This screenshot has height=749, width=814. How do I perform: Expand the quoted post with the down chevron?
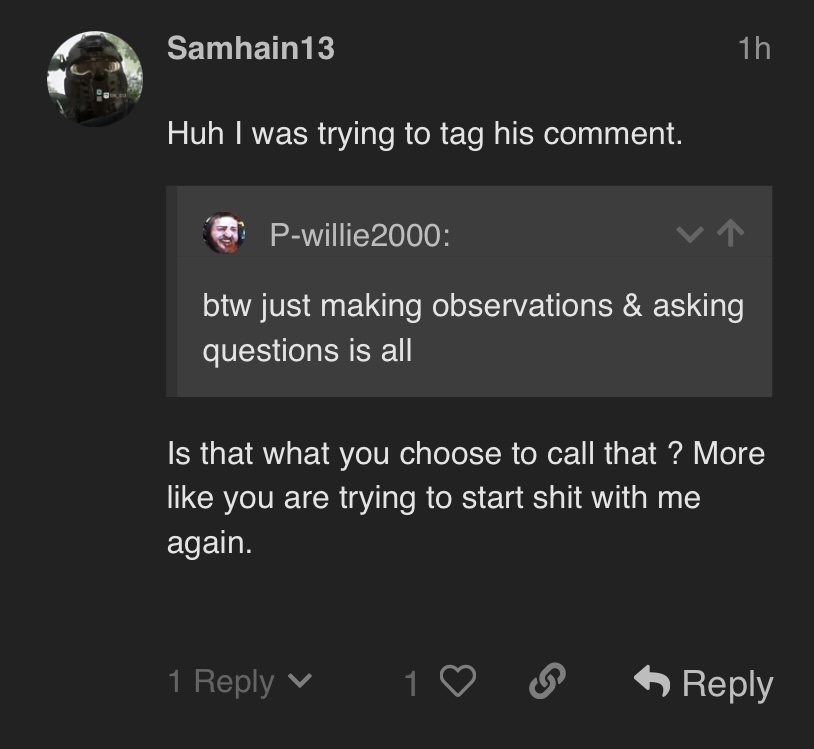(x=690, y=235)
